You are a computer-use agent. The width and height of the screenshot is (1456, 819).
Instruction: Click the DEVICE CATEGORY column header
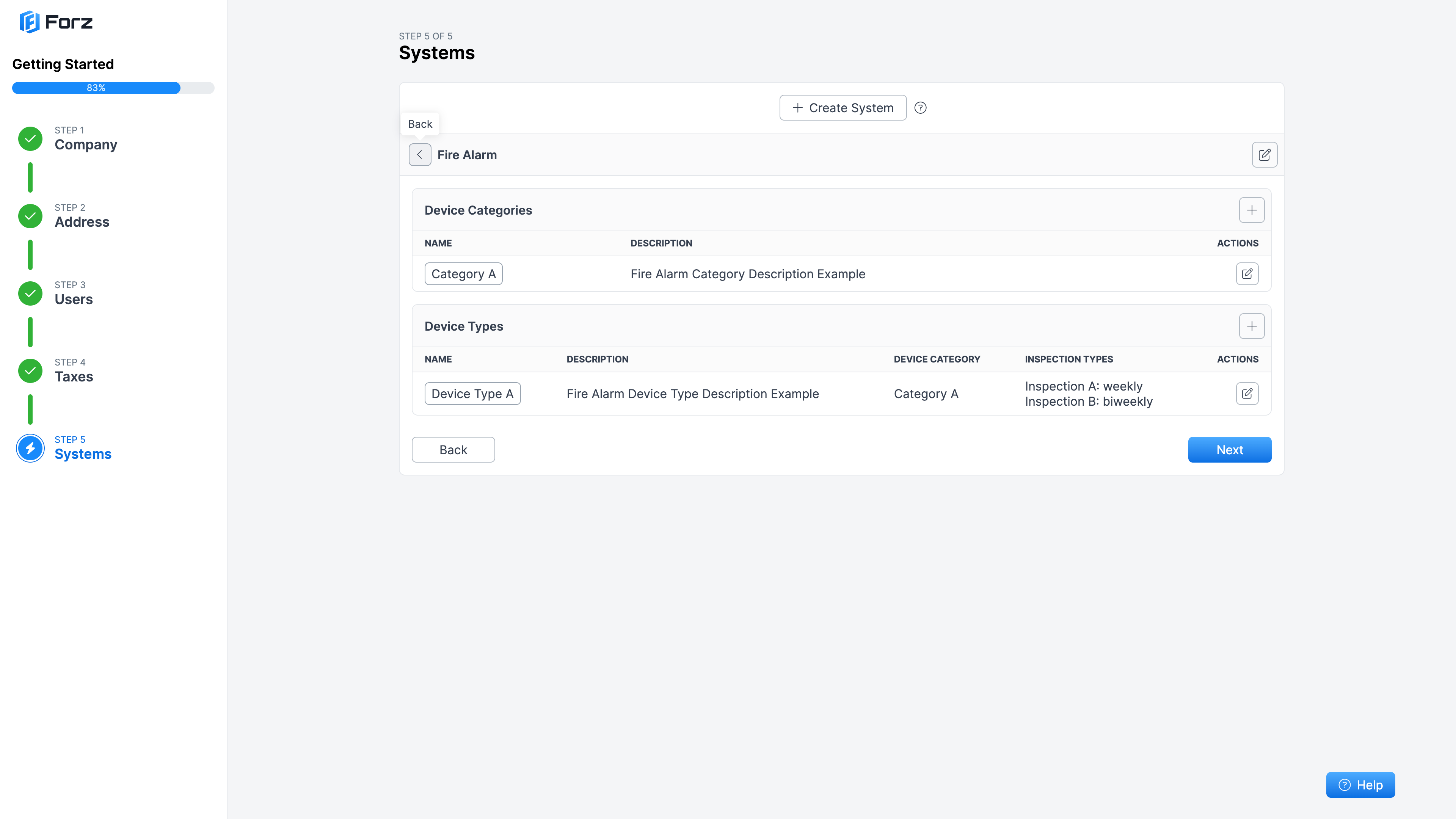pyautogui.click(x=937, y=359)
